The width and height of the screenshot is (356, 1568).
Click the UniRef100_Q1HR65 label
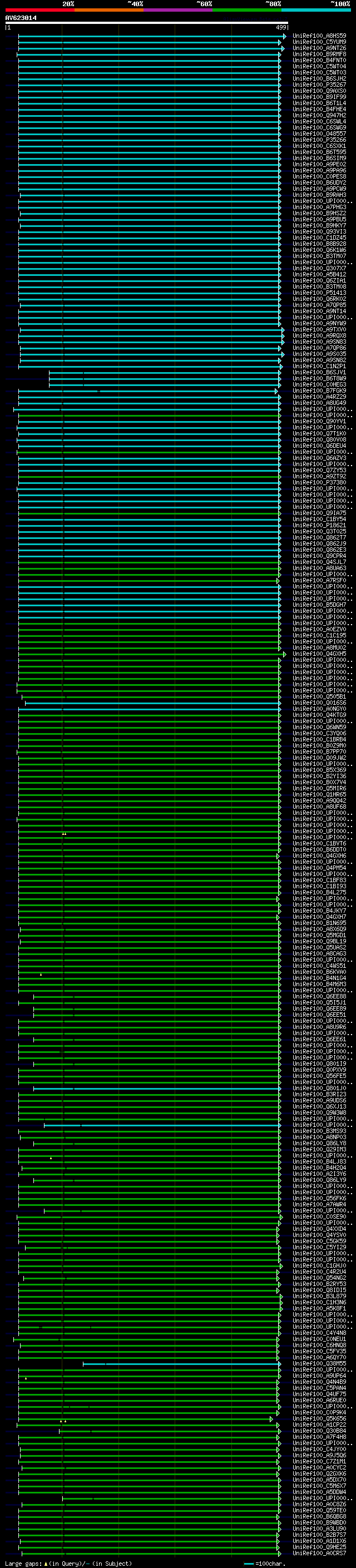tap(319, 794)
